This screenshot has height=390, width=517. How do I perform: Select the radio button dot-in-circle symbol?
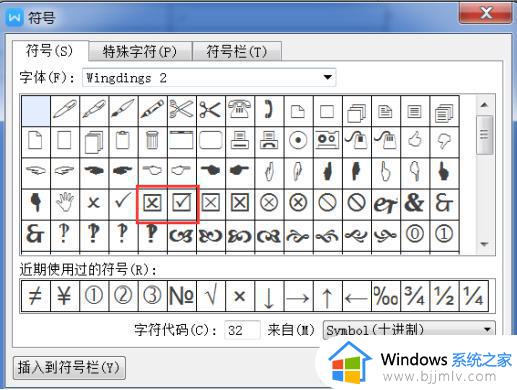pos(298,141)
